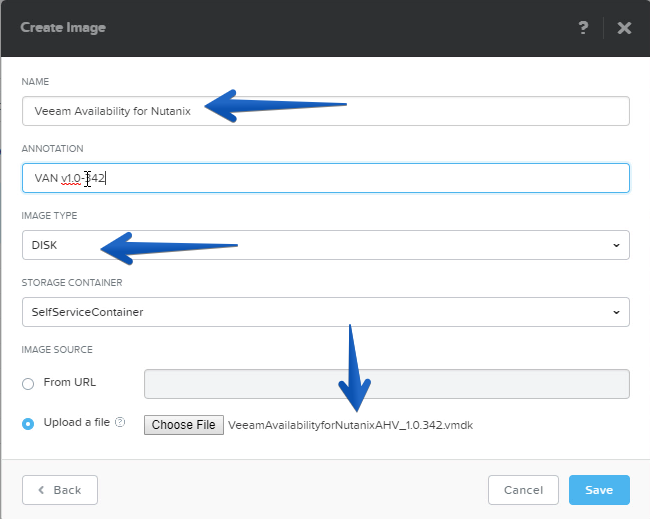Click the Choose File button
The width and height of the screenshot is (650, 519).
[x=184, y=425]
